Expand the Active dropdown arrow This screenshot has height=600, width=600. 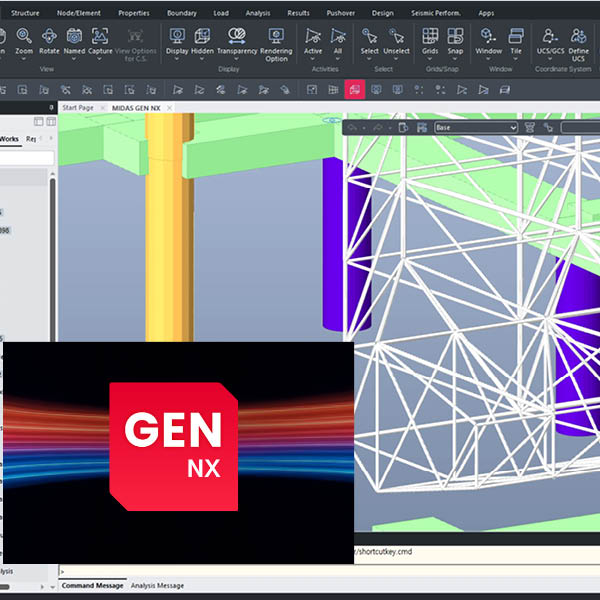tap(313, 59)
